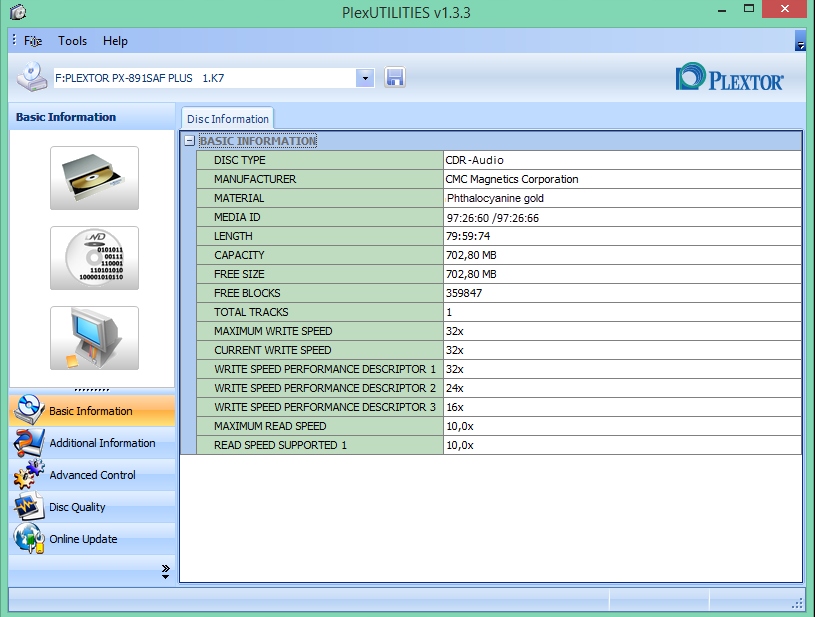Open the File menu
This screenshot has width=815, height=617.
(33, 41)
